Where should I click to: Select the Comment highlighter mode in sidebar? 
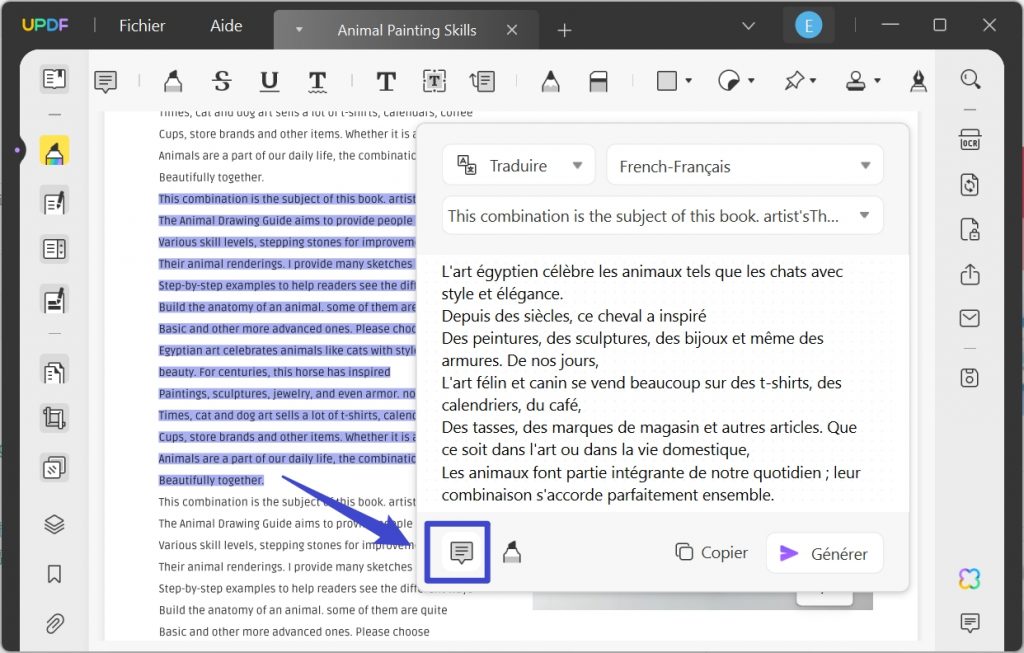pyautogui.click(x=54, y=151)
